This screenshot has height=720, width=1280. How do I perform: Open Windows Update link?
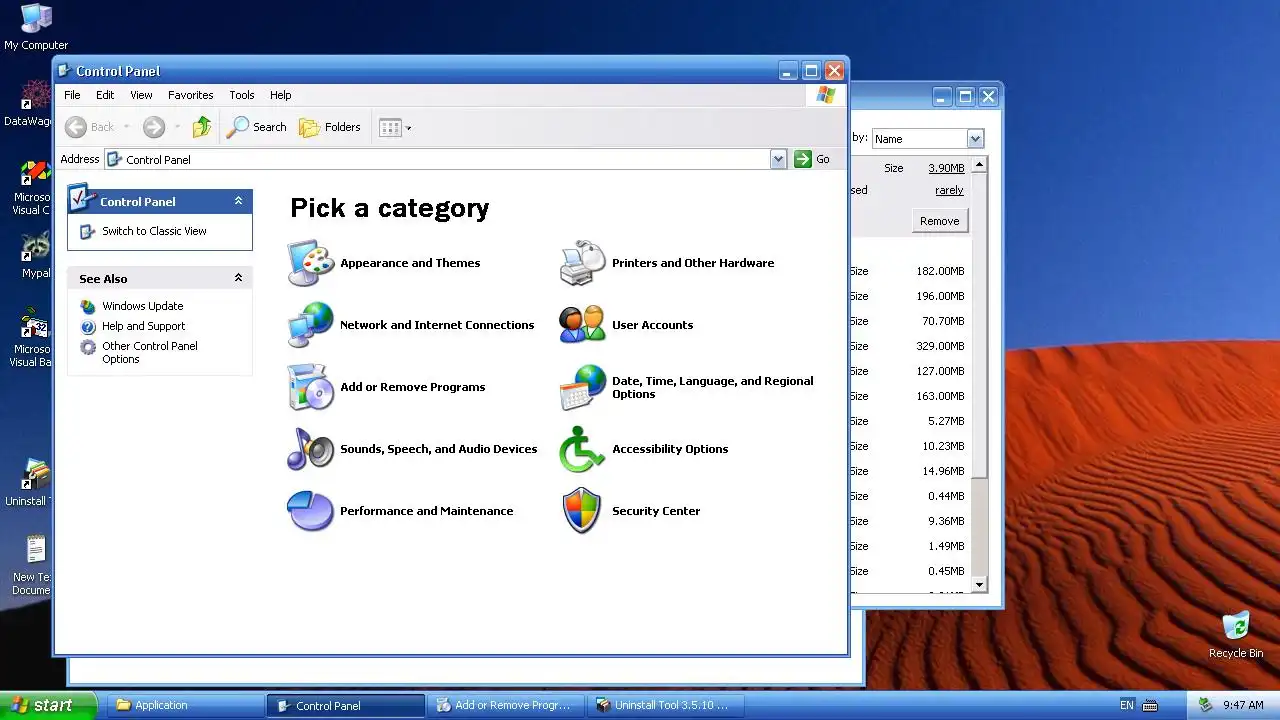pyautogui.click(x=143, y=306)
